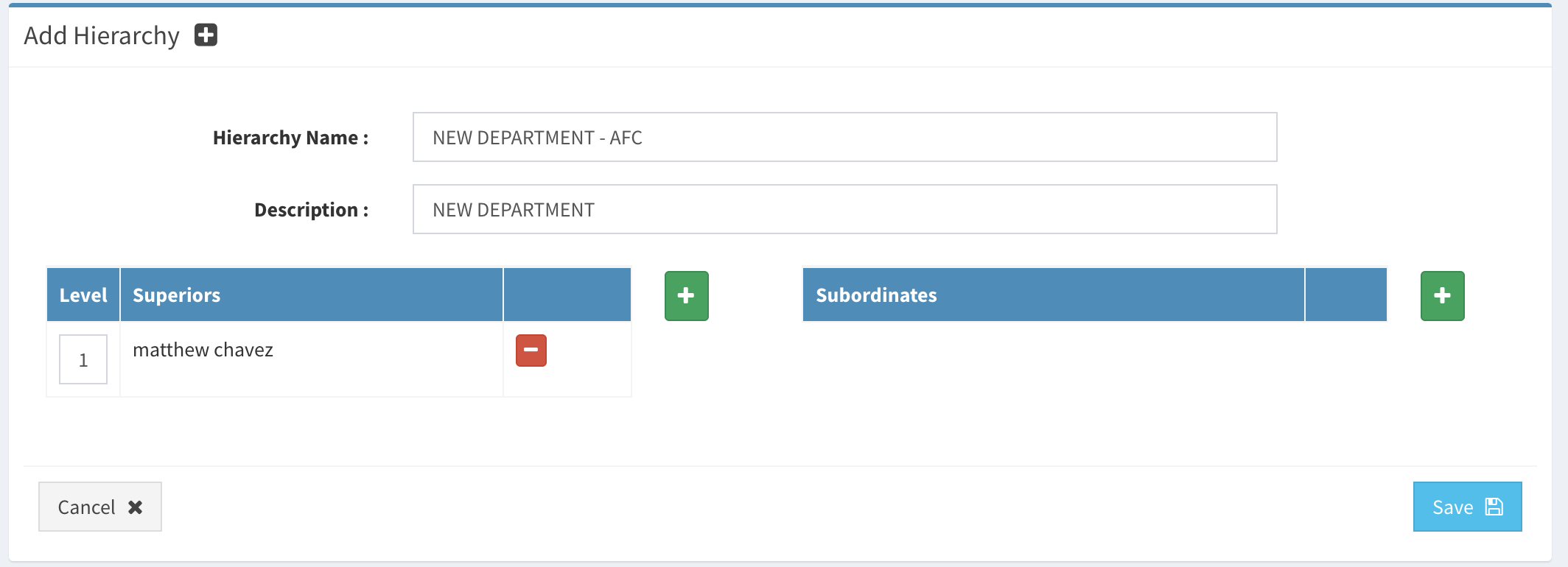This screenshot has width=1568, height=567.
Task: Add a new superior row
Action: (686, 296)
